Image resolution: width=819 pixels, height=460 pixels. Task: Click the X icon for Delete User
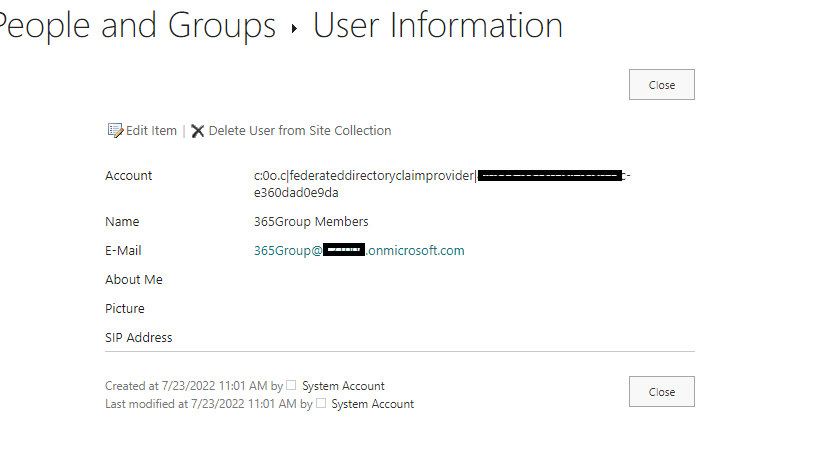pos(198,131)
